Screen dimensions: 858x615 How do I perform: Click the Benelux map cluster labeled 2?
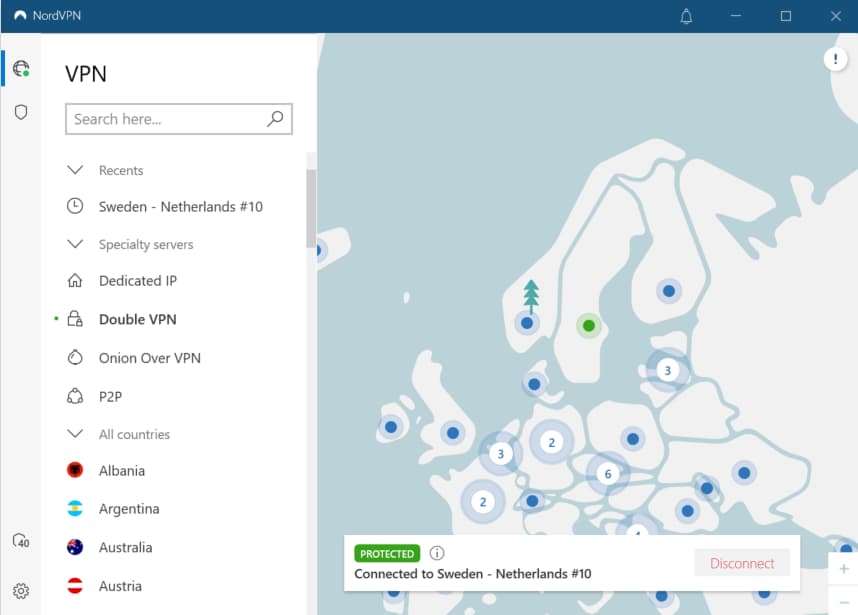point(552,442)
